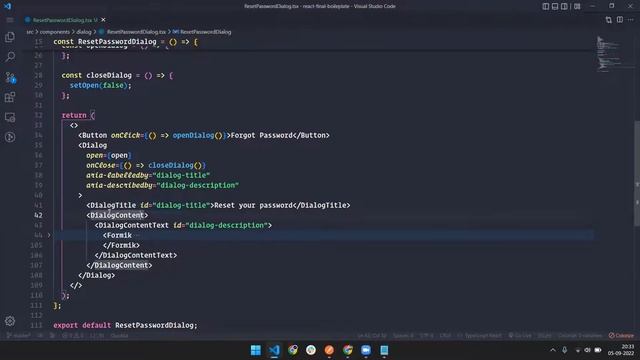The height and width of the screenshot is (360, 640).
Task: Click the VS Code logo in title bar
Action: [7, 6]
